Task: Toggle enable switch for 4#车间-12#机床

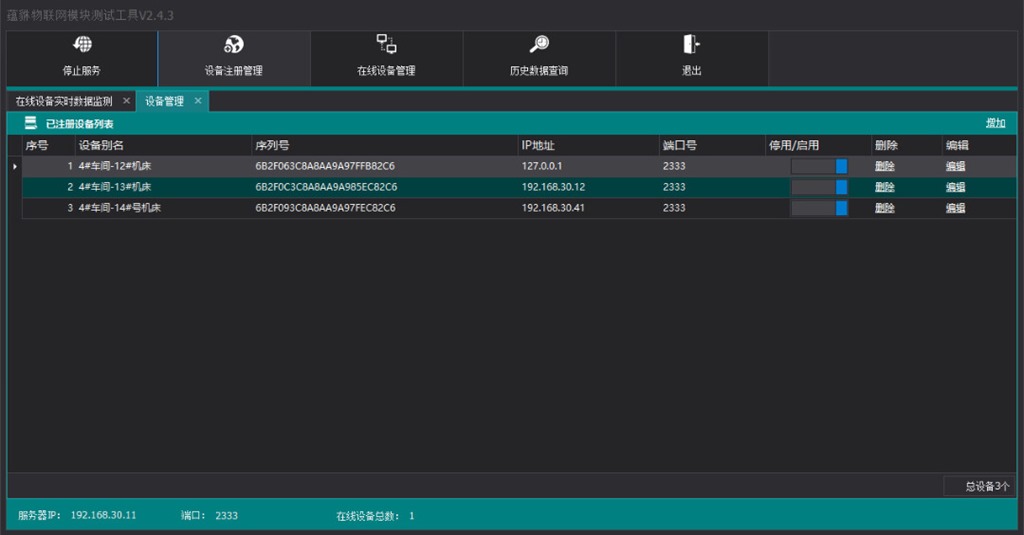Action: click(819, 166)
